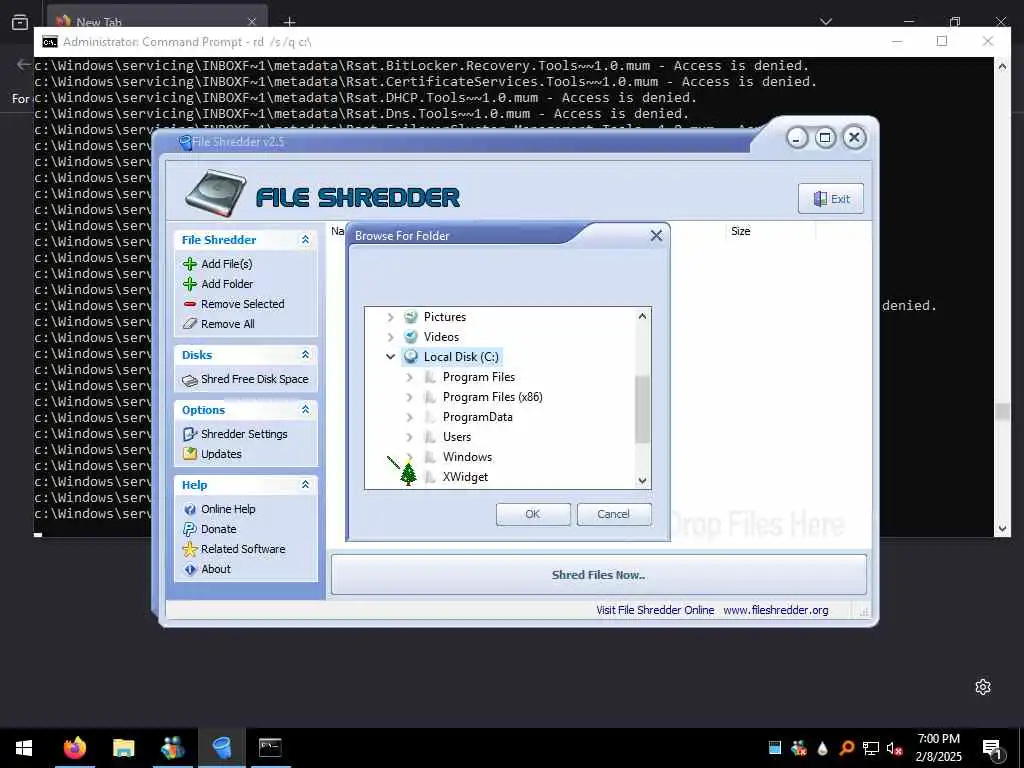The image size is (1024, 768).
Task: Collapse the Disks sidebar section
Action: (305, 355)
